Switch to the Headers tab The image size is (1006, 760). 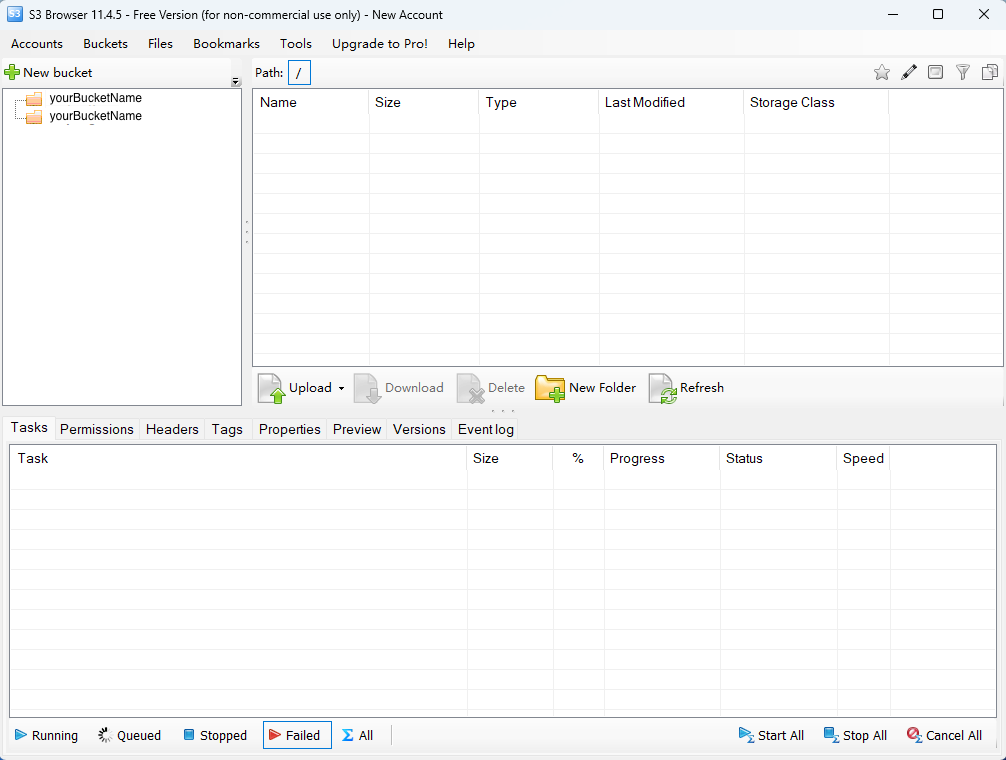tap(172, 429)
